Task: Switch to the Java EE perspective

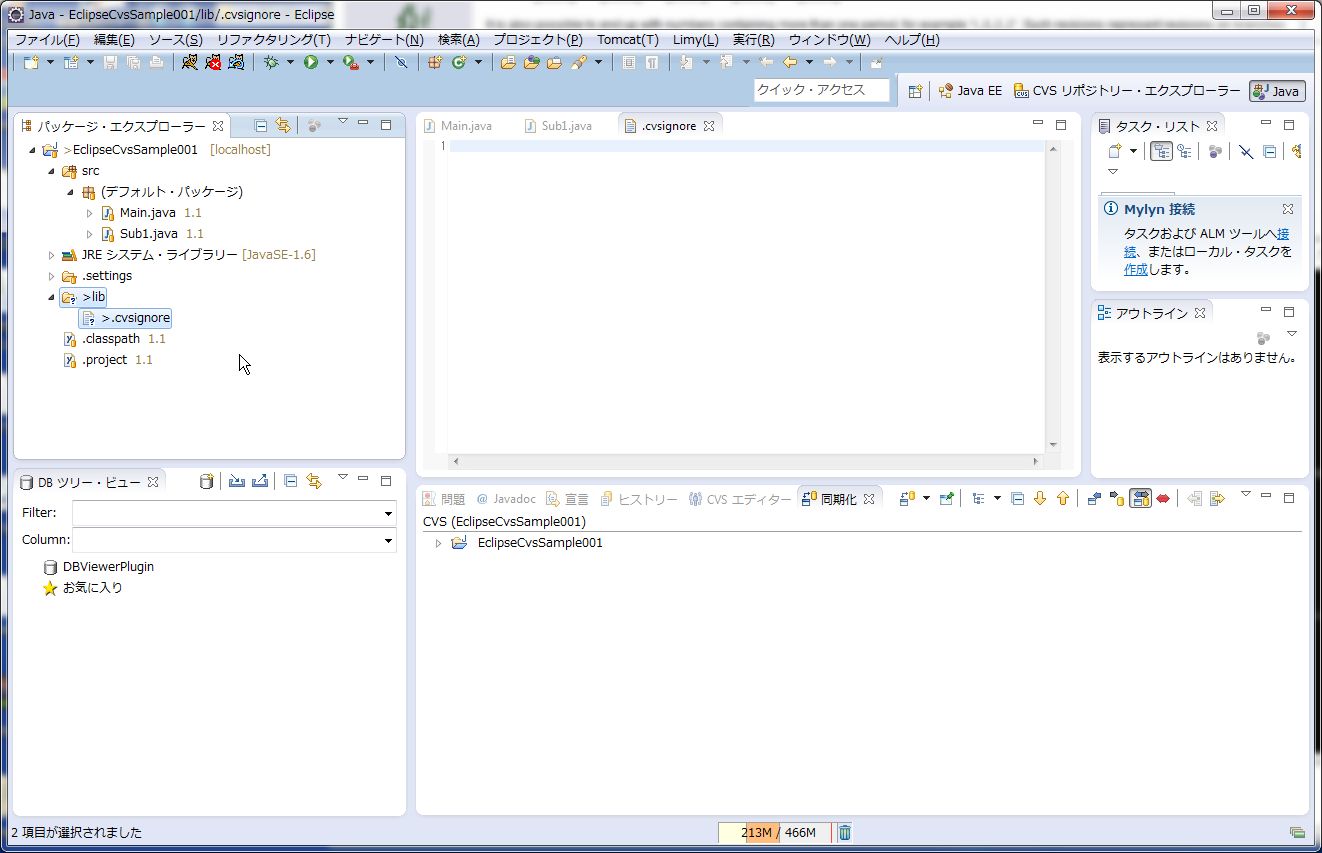Action: (x=970, y=91)
